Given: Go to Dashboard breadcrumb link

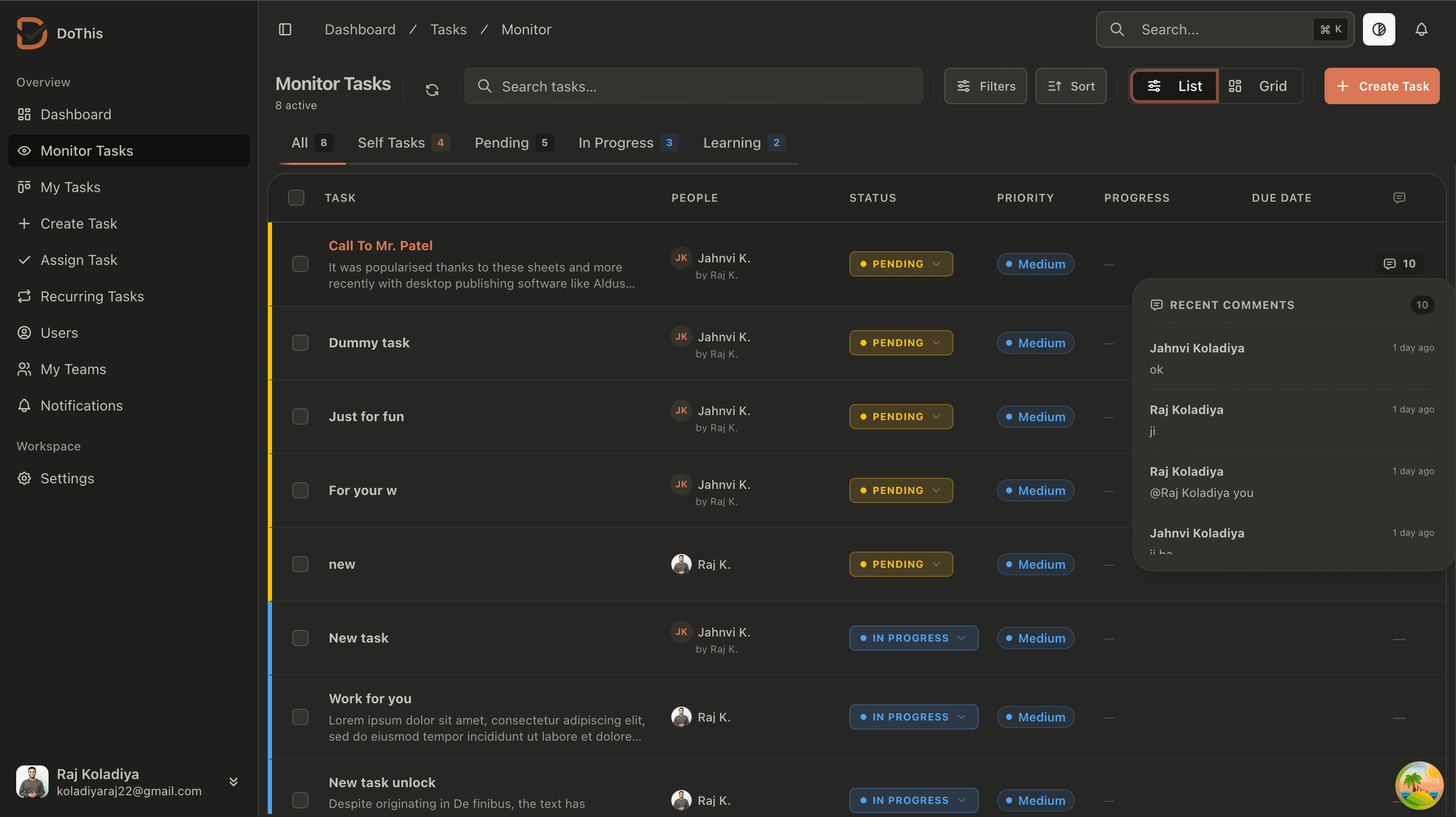Looking at the screenshot, I should click(x=360, y=29).
